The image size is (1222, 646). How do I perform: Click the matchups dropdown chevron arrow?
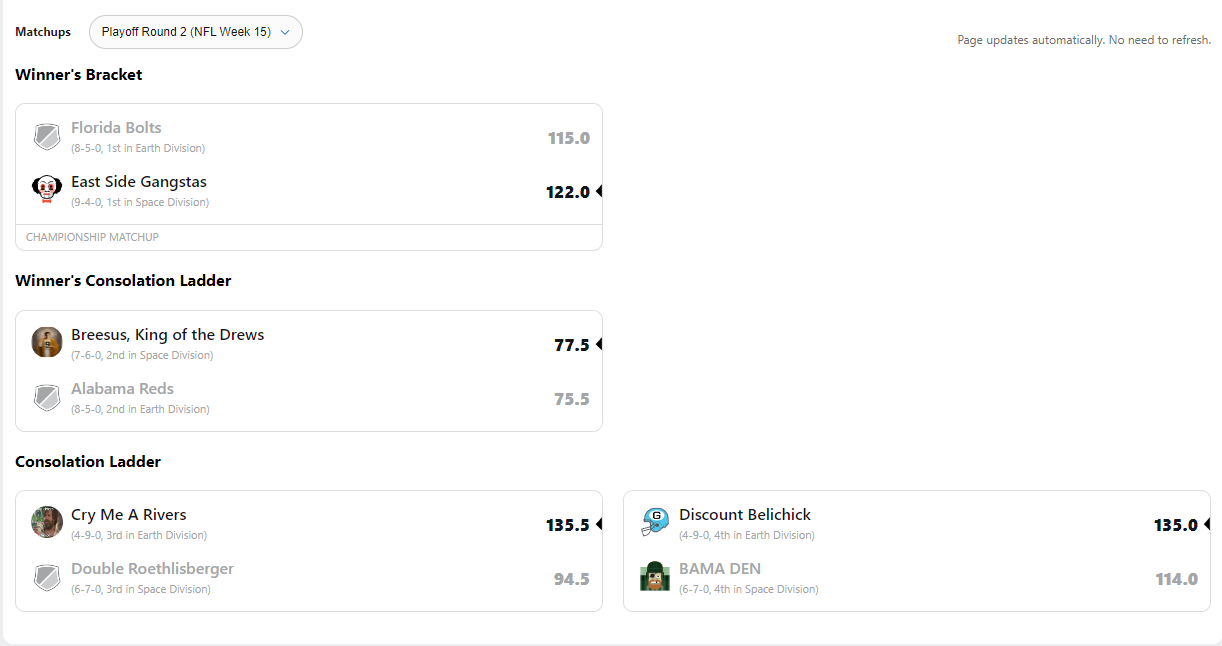coord(285,32)
